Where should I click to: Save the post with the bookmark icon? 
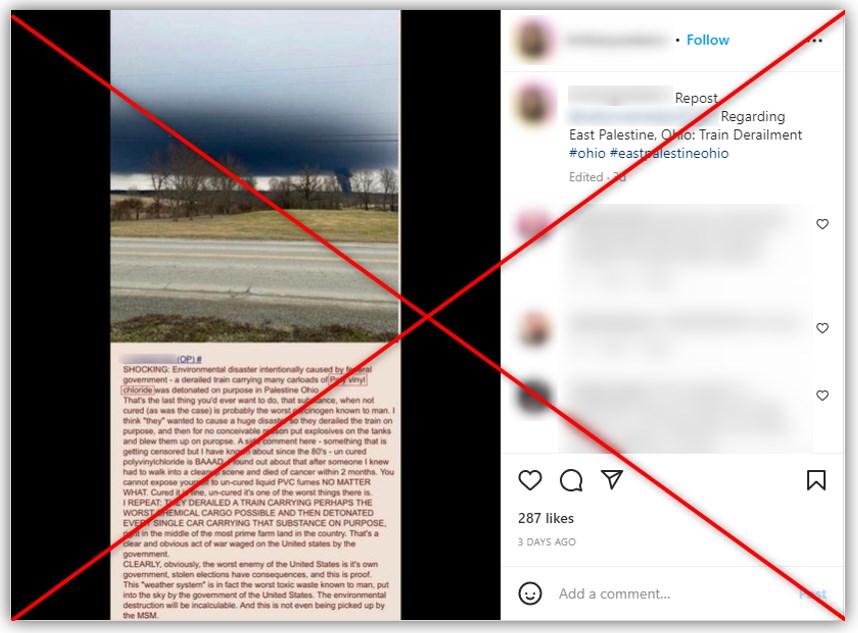[816, 480]
